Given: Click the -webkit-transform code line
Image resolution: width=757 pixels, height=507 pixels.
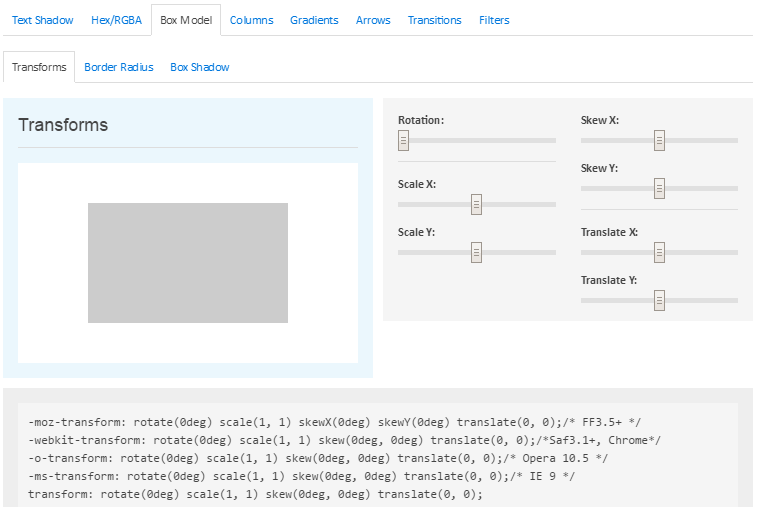Looking at the screenshot, I should pyautogui.click(x=344, y=440).
